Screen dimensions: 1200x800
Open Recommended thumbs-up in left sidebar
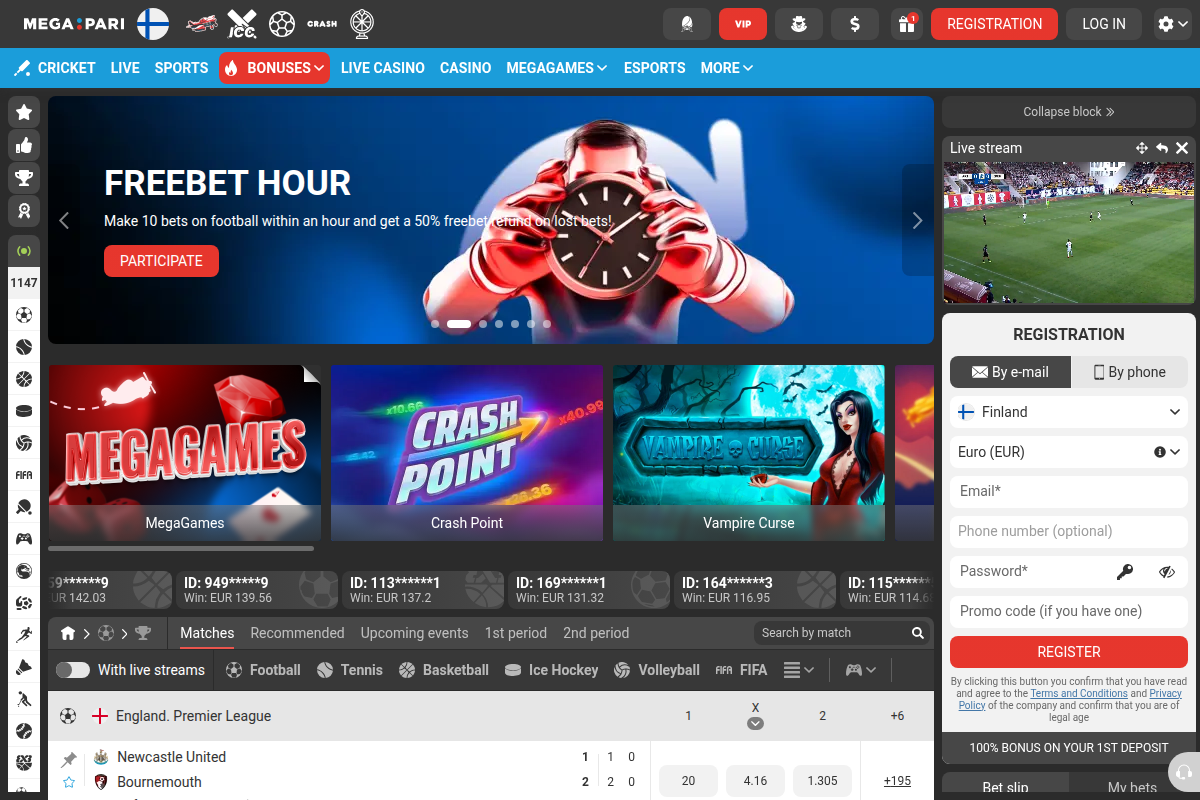[24, 145]
